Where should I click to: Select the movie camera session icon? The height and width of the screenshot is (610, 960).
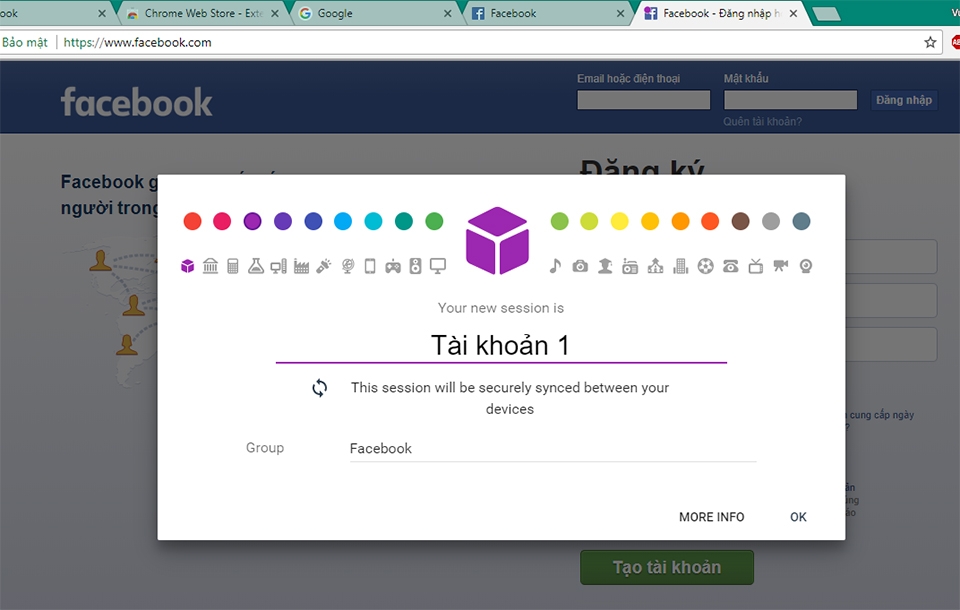(779, 266)
